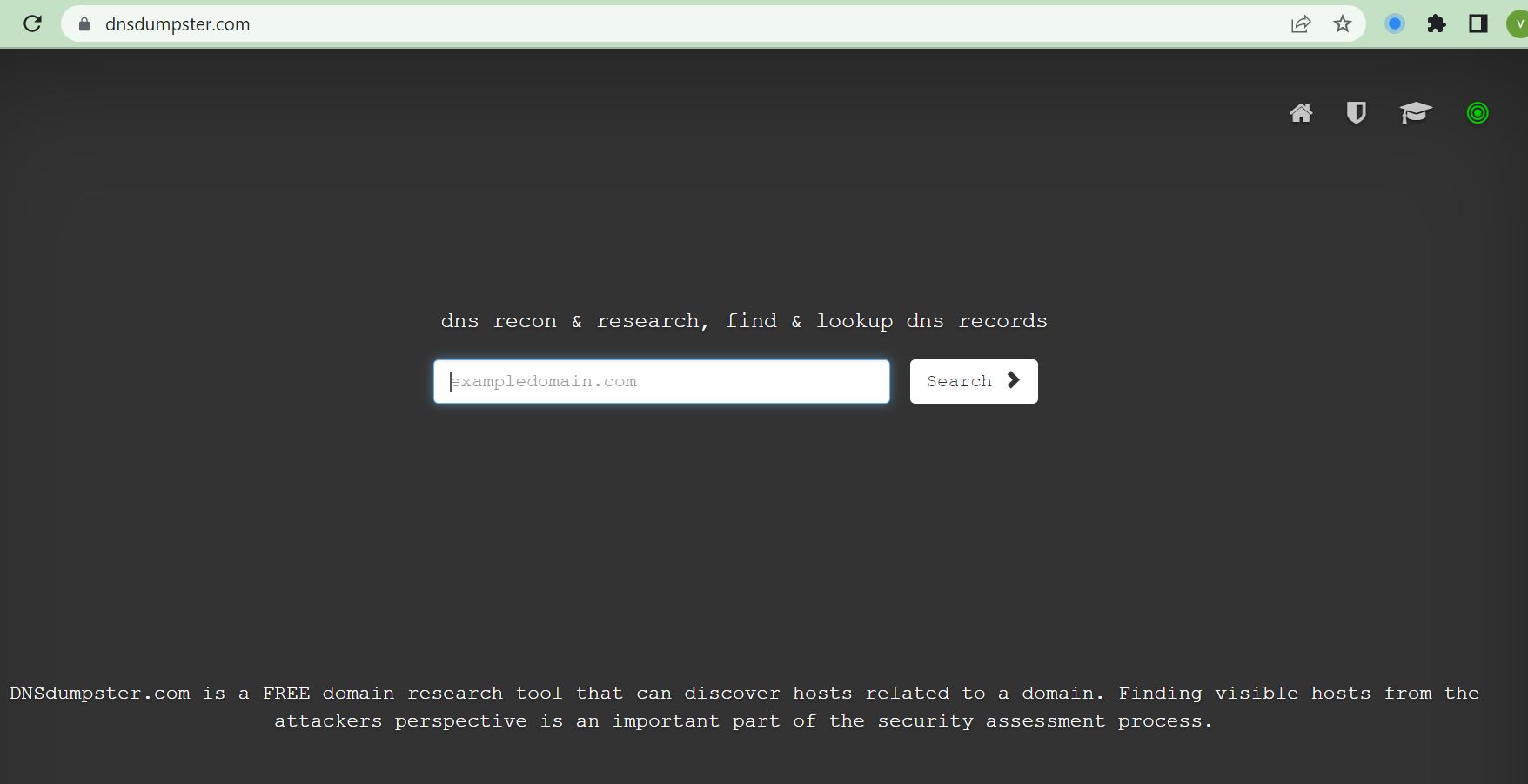The height and width of the screenshot is (784, 1528).
Task: Click the 'dns recon & research' tagline text
Action: (744, 321)
